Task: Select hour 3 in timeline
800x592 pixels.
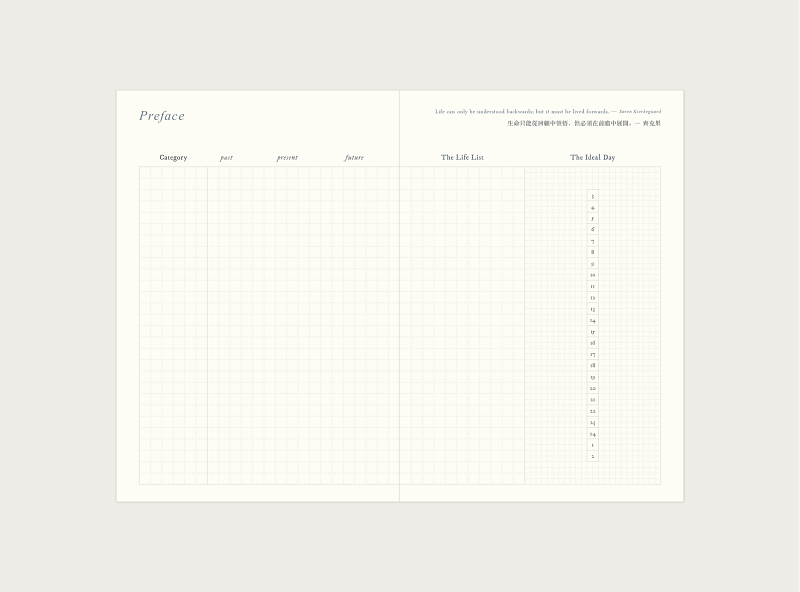Action: [593, 196]
